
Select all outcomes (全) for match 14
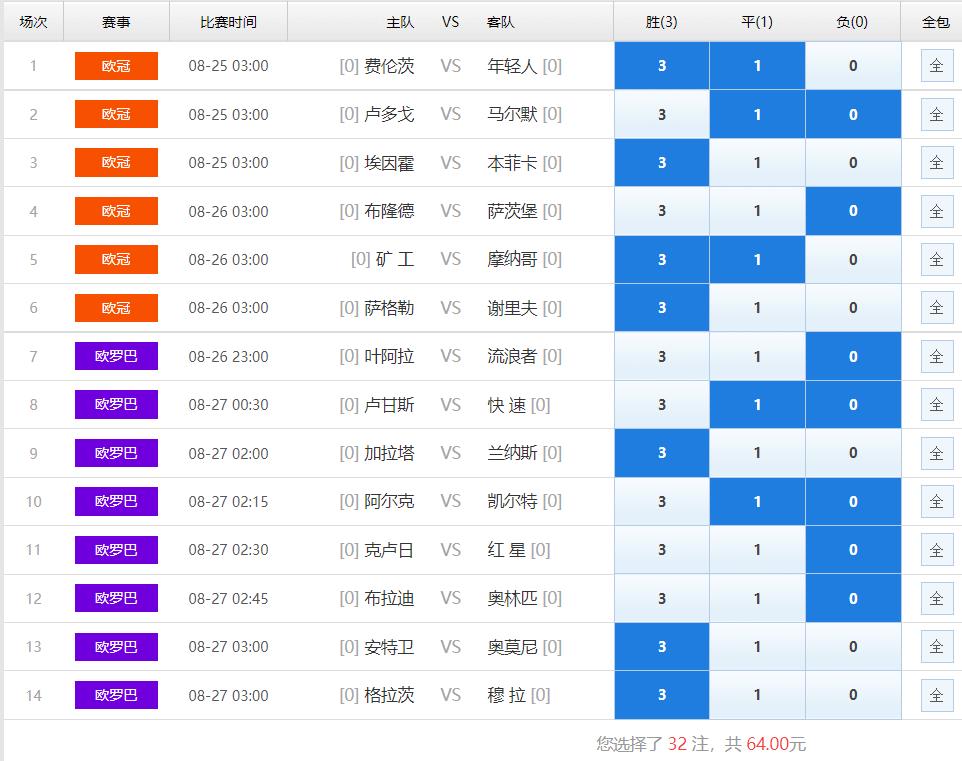[x=936, y=695]
